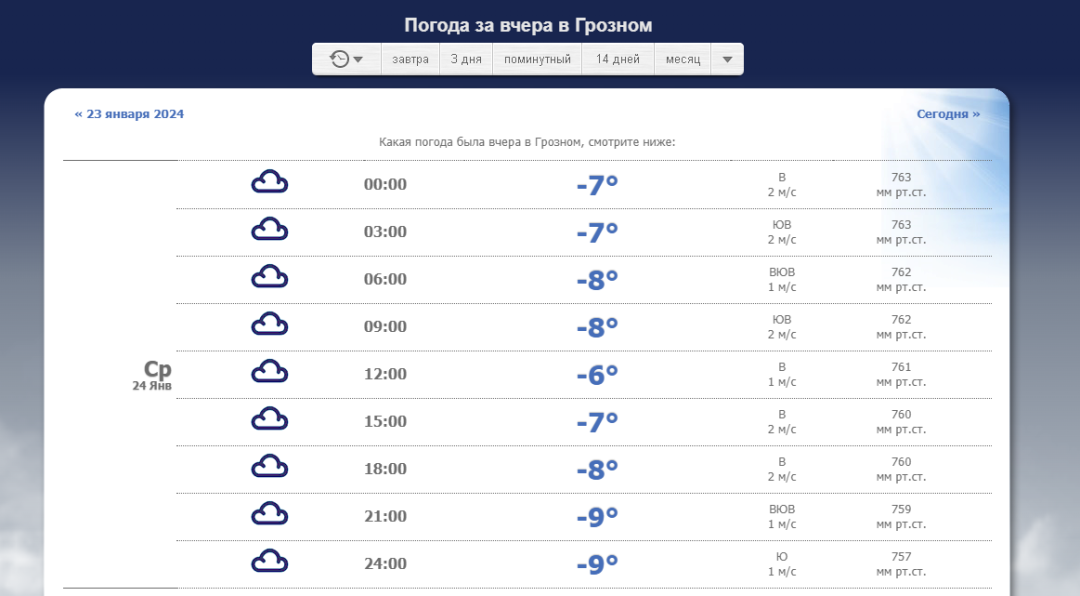
Task: Open the history clock dropdown
Action: pyautogui.click(x=346, y=59)
